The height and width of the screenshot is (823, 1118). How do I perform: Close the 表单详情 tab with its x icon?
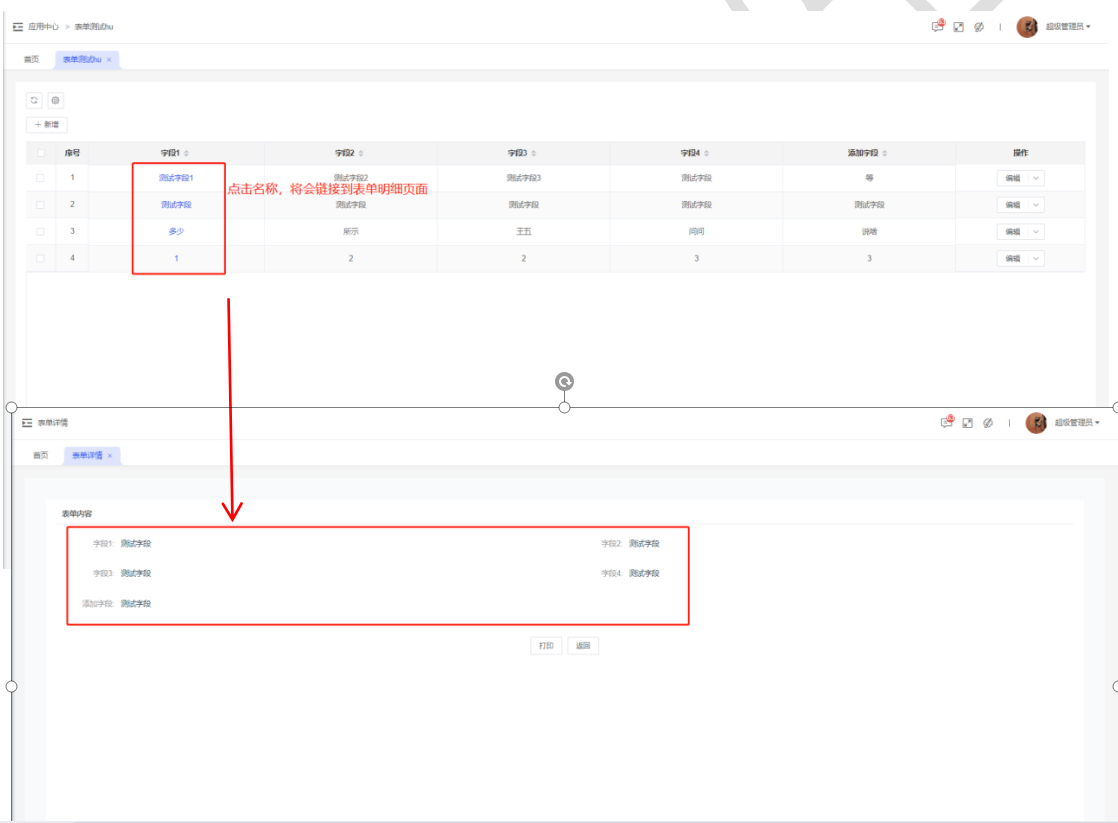click(x=110, y=456)
